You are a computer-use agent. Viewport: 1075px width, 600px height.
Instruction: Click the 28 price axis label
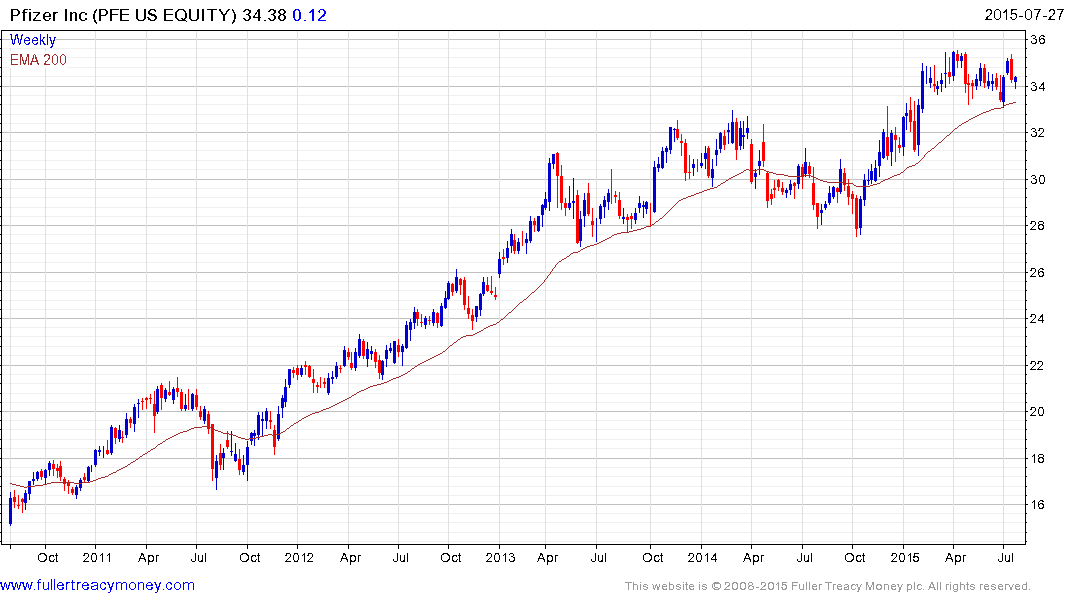[1037, 226]
